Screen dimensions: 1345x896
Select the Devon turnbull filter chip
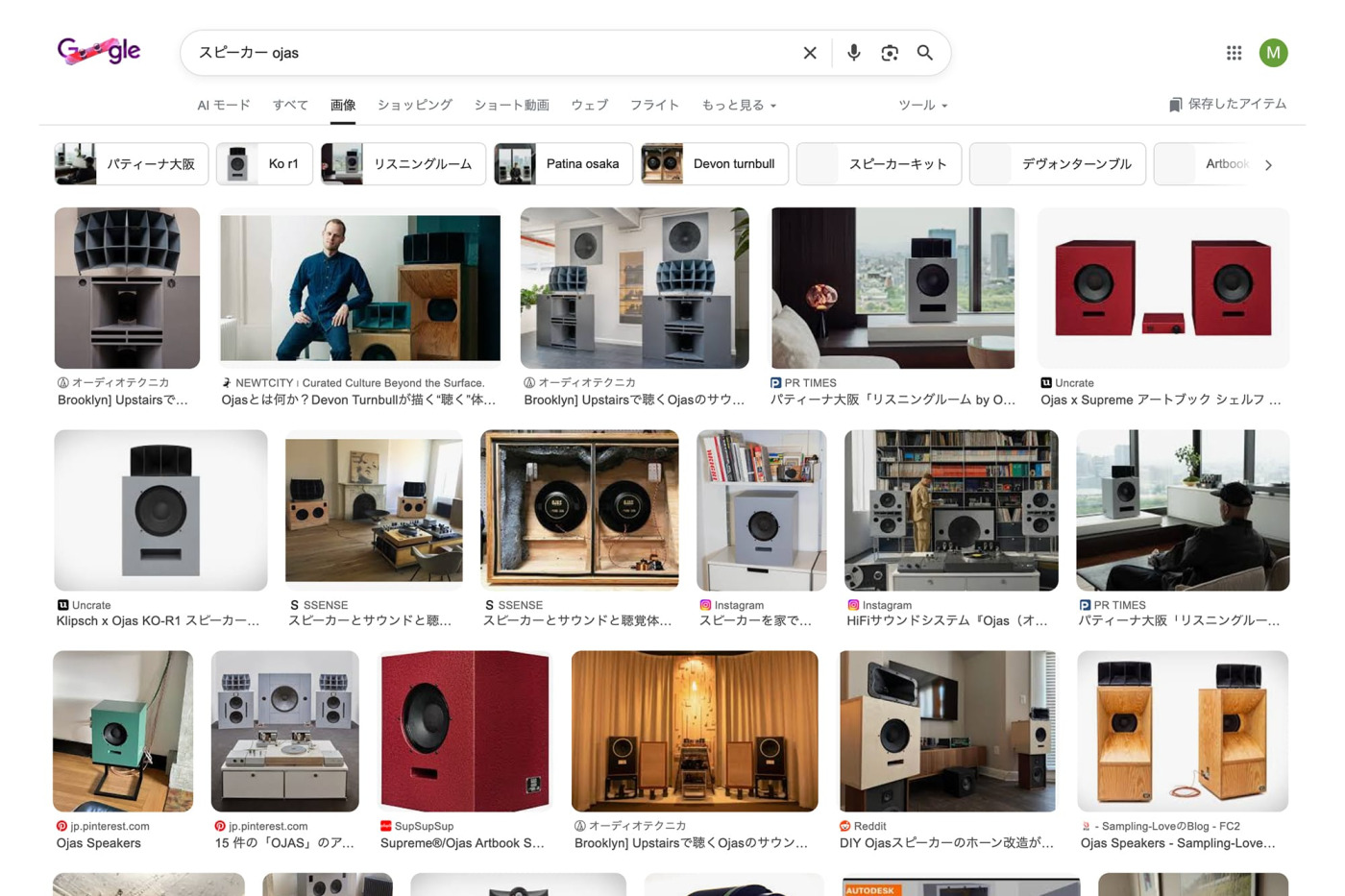(x=715, y=164)
